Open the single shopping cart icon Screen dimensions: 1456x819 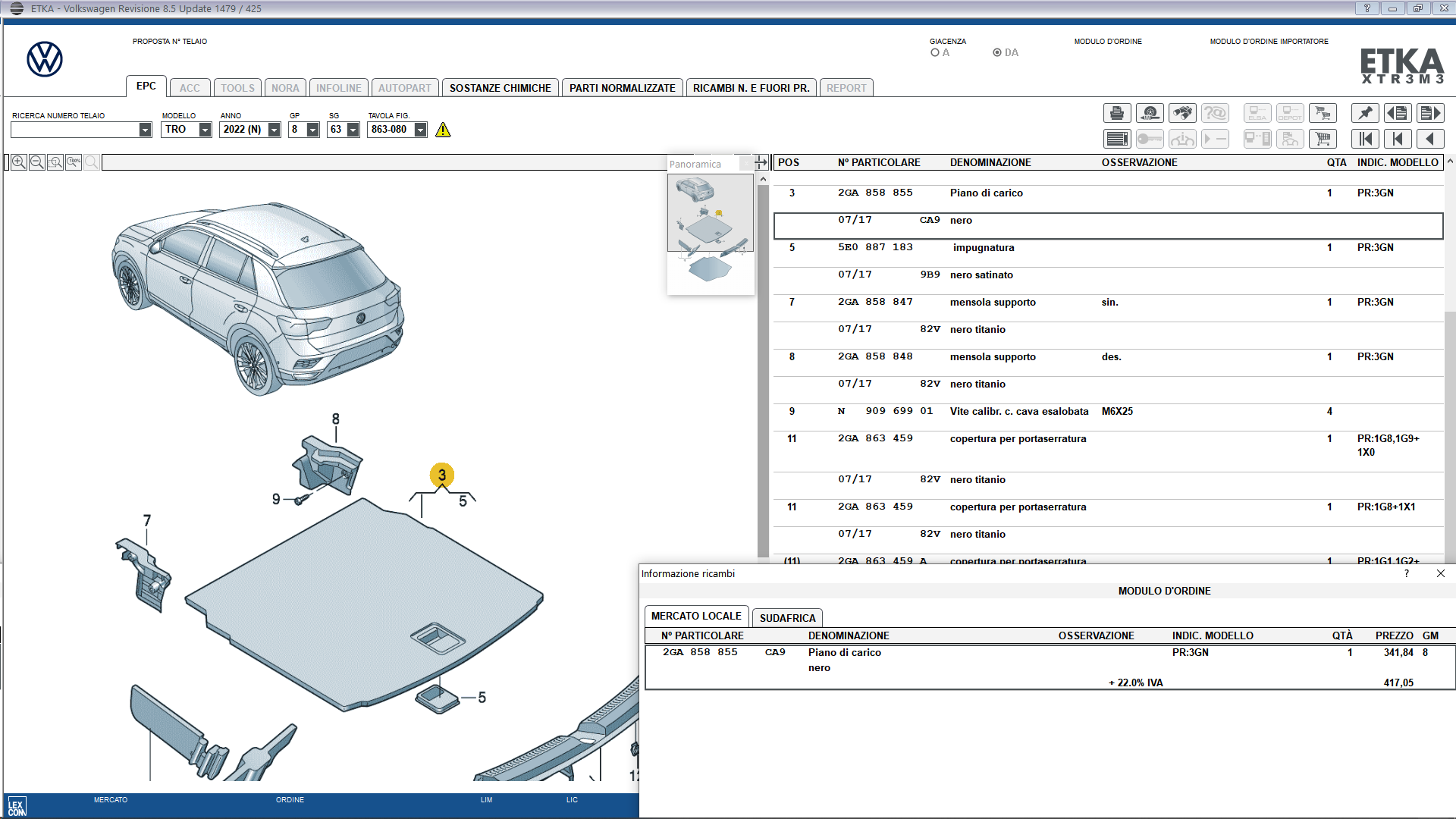1323,139
